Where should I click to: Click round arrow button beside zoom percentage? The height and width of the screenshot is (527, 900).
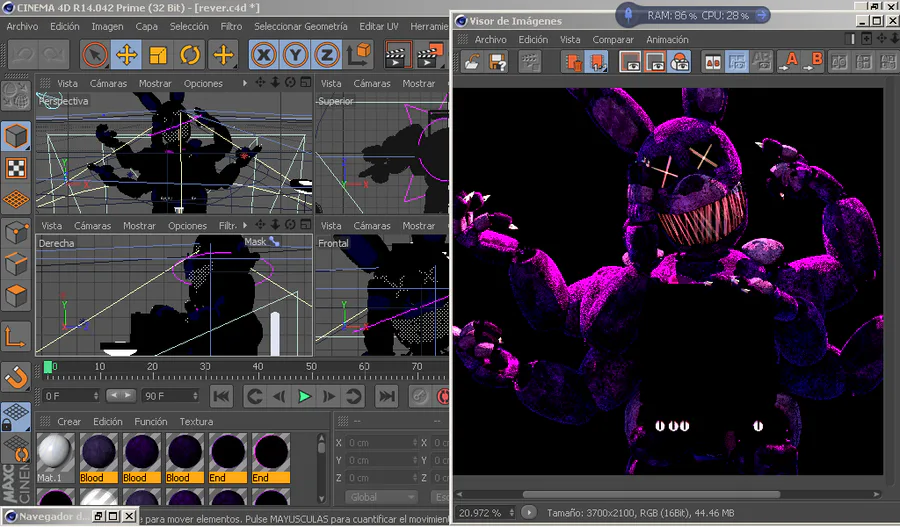[x=529, y=513]
